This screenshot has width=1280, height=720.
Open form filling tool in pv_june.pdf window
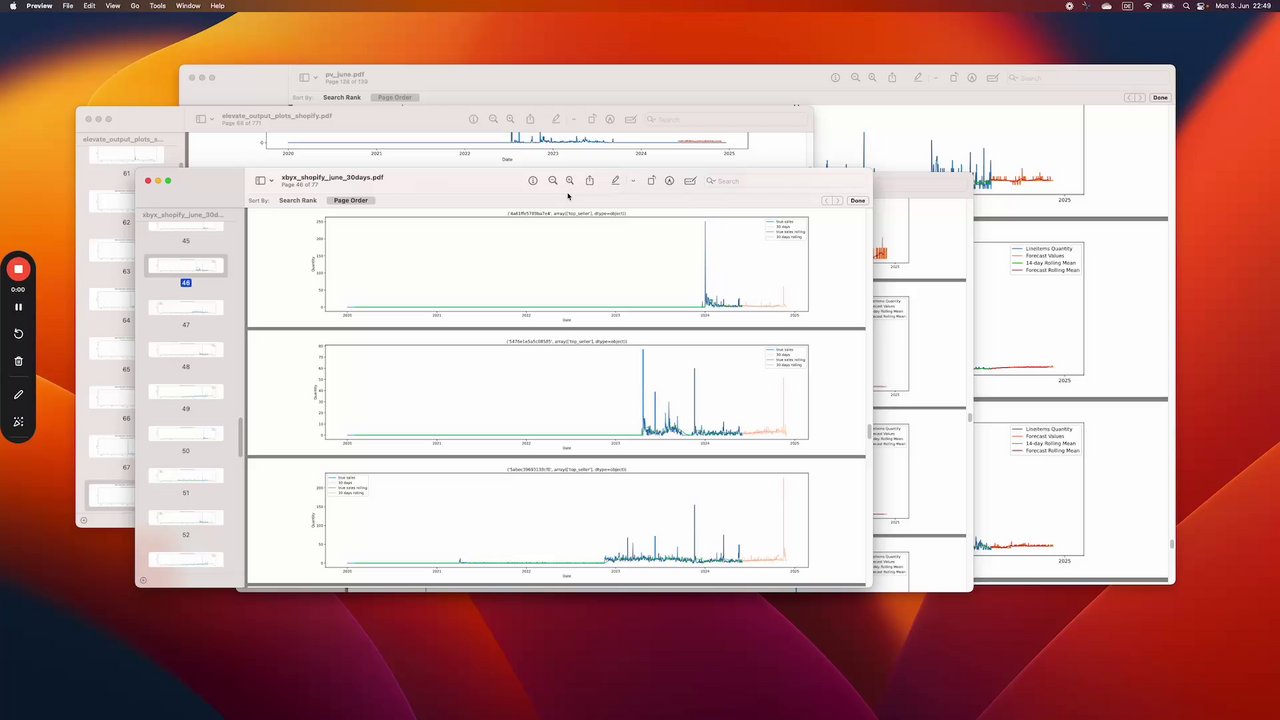tap(992, 78)
